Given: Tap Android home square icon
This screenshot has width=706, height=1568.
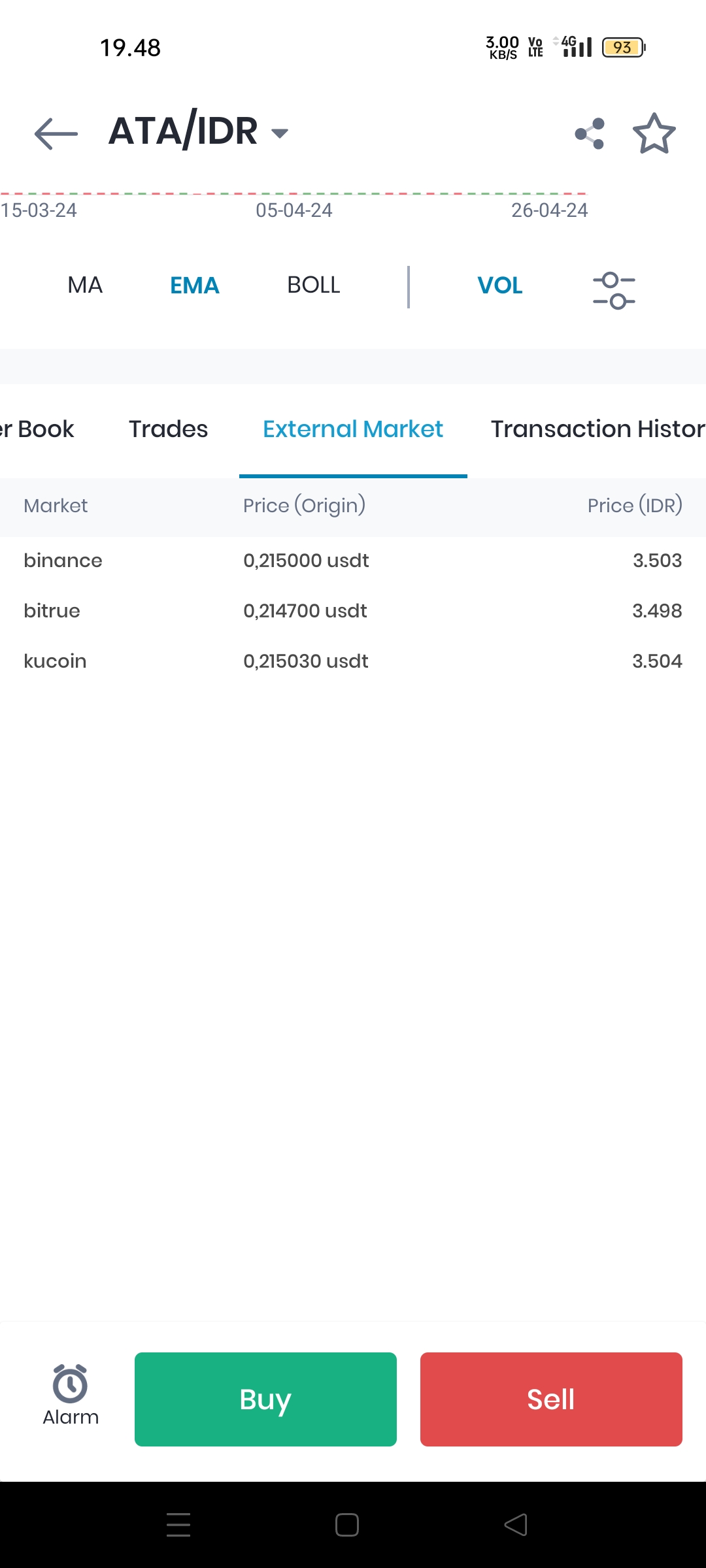Looking at the screenshot, I should (x=347, y=1525).
